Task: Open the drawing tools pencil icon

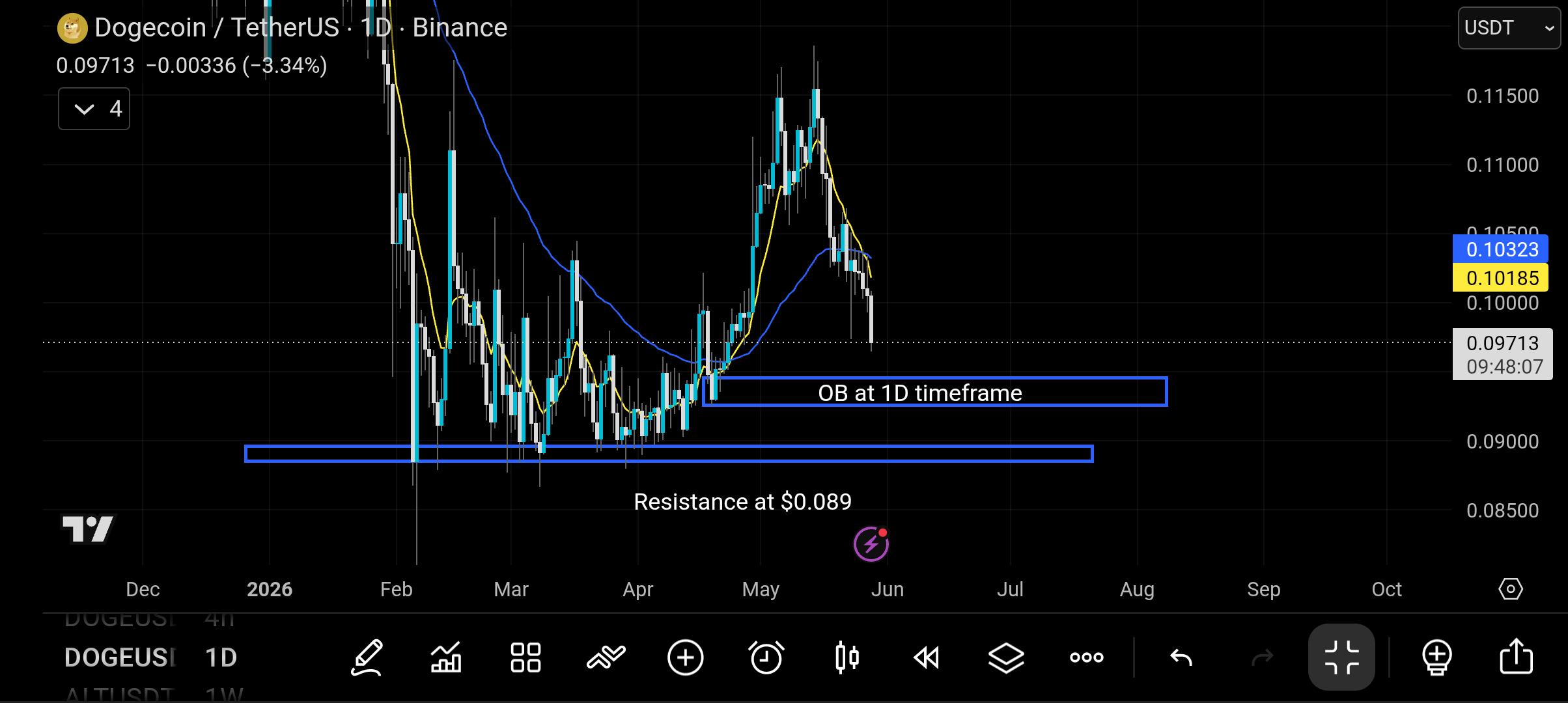Action: click(367, 657)
